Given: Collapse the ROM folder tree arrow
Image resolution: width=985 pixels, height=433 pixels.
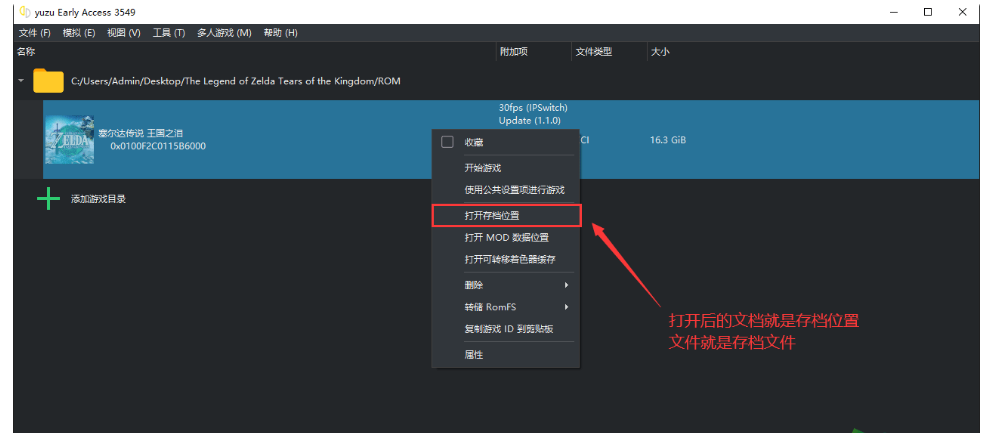Looking at the screenshot, I should pos(21,81).
